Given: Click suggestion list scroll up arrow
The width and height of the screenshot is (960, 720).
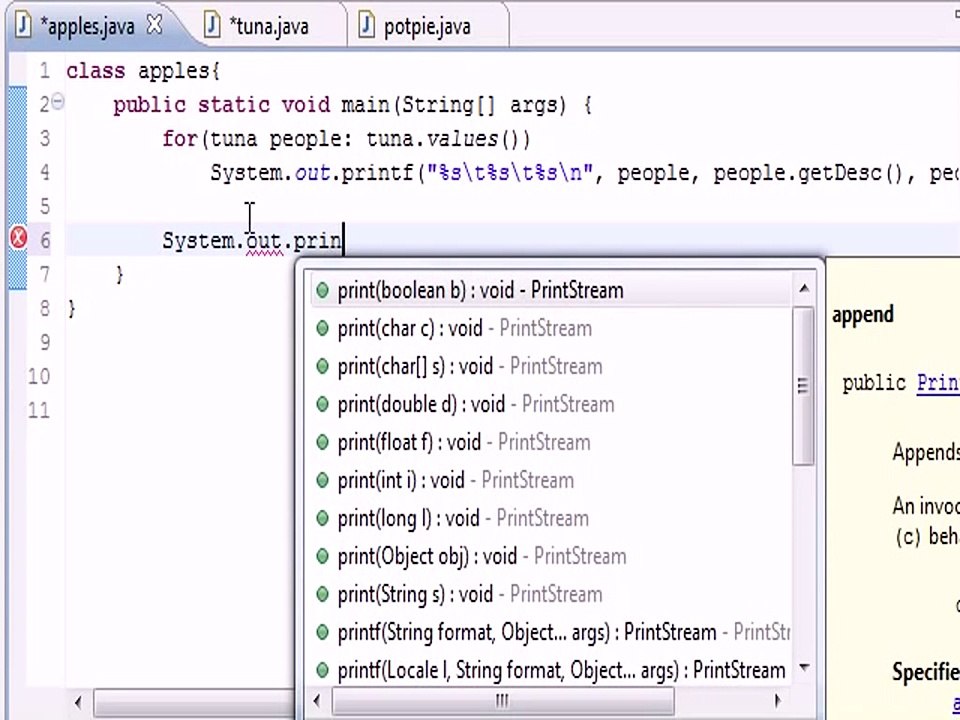Looking at the screenshot, I should point(804,288).
